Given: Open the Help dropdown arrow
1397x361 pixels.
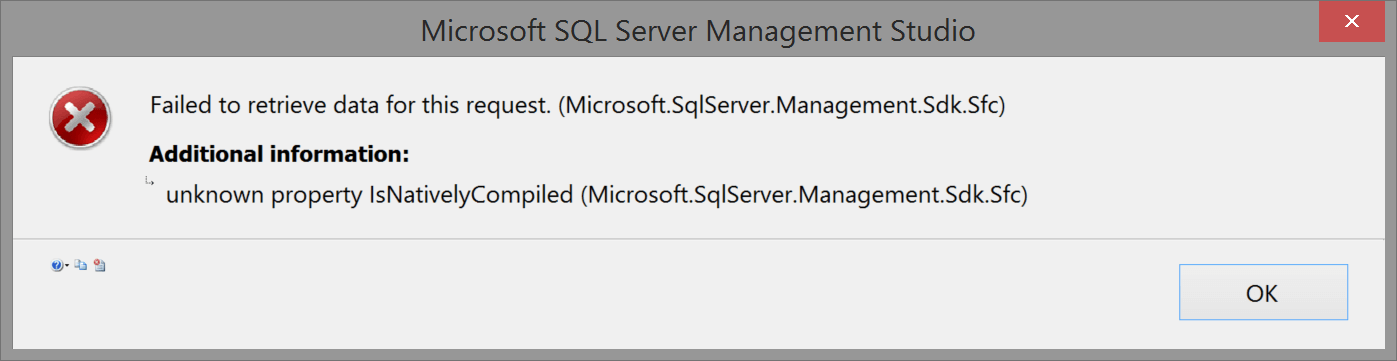Looking at the screenshot, I should [67, 265].
